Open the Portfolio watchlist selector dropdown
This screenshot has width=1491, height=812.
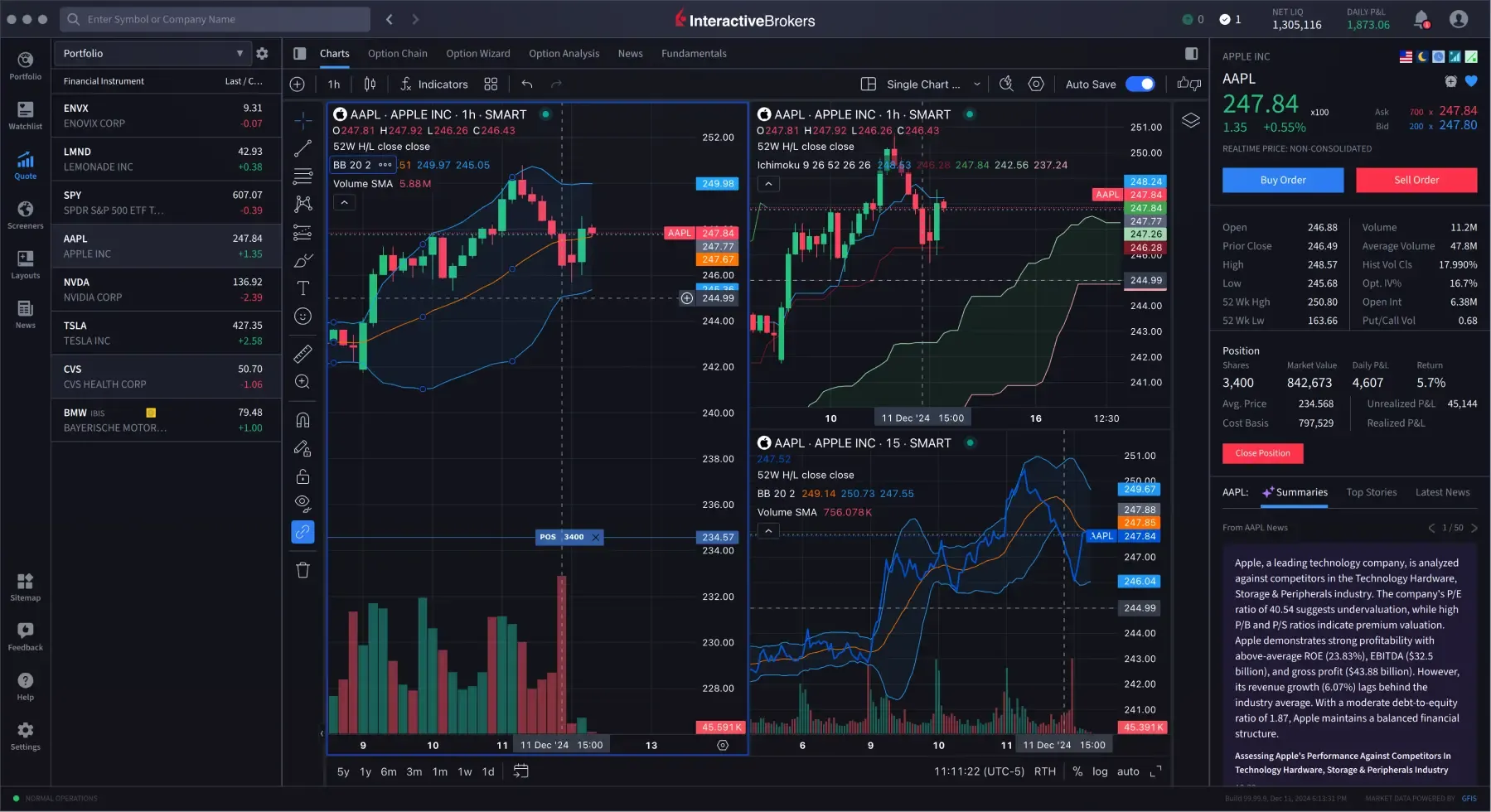152,53
